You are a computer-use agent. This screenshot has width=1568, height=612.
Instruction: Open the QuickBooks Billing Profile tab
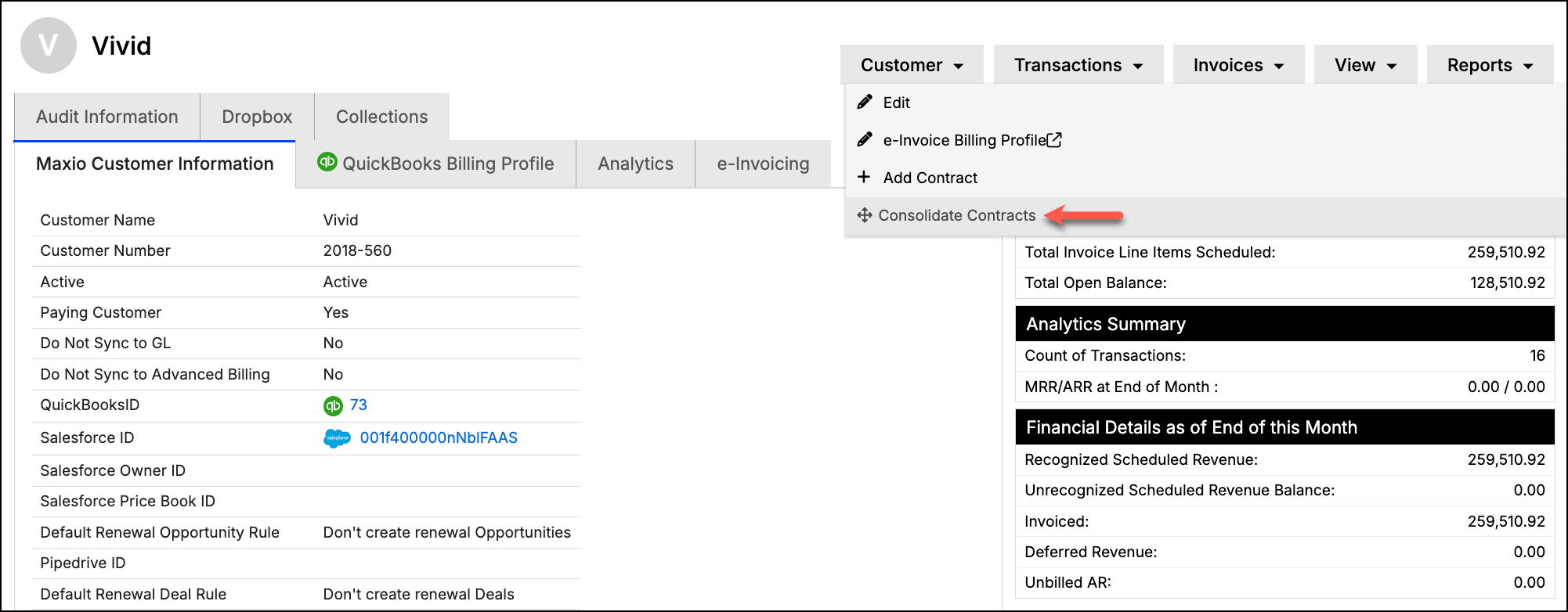(436, 164)
